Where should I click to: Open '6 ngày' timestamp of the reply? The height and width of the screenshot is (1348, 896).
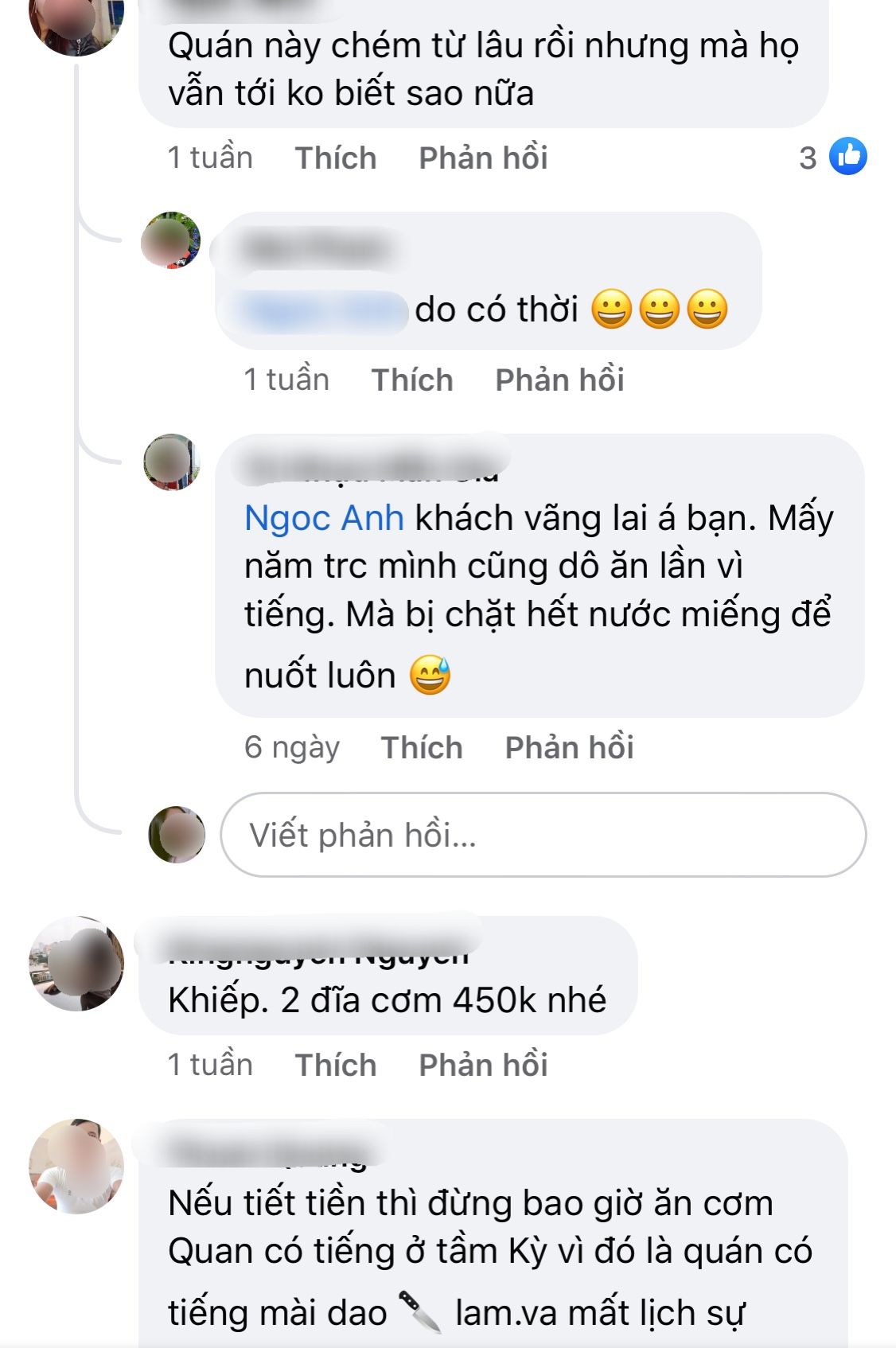pos(292,747)
